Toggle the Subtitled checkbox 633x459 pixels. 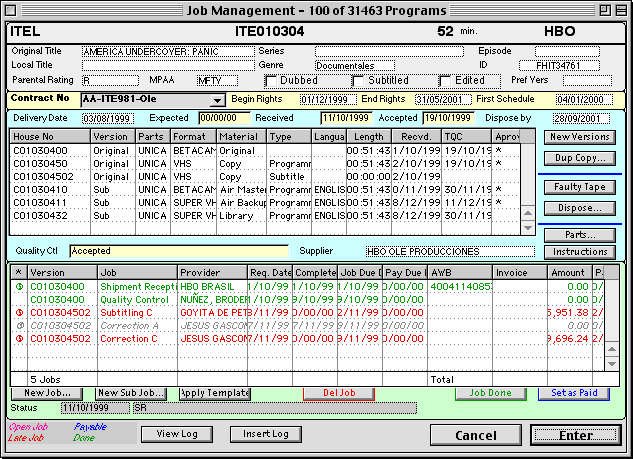coord(358,81)
